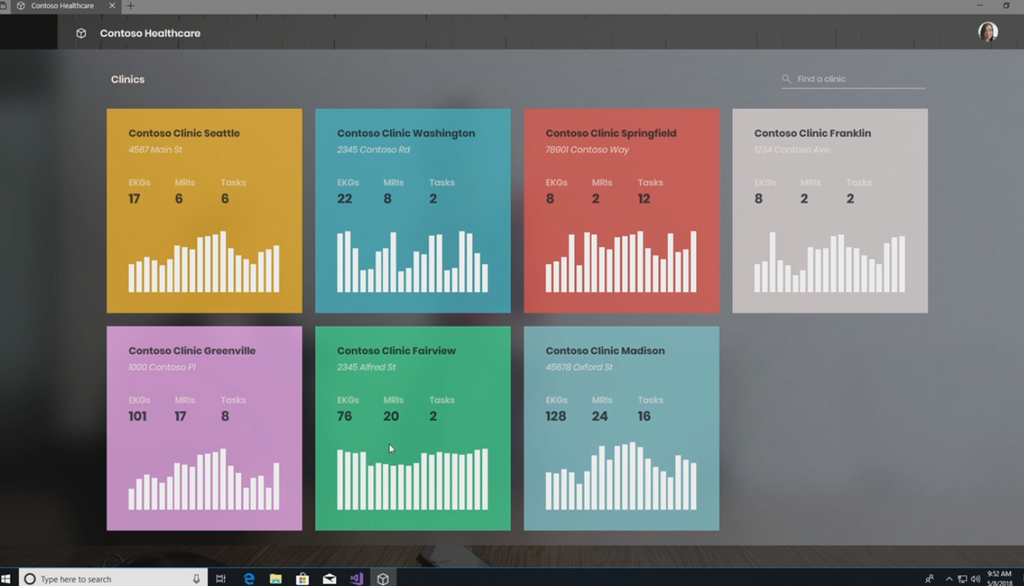Open Microsoft Store from taskbar

tap(302, 579)
